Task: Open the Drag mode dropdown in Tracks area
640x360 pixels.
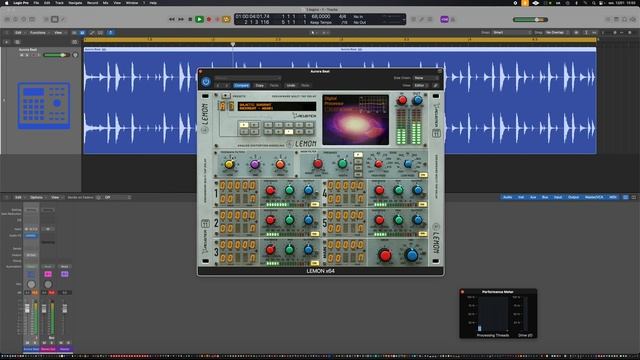Action: coord(557,32)
